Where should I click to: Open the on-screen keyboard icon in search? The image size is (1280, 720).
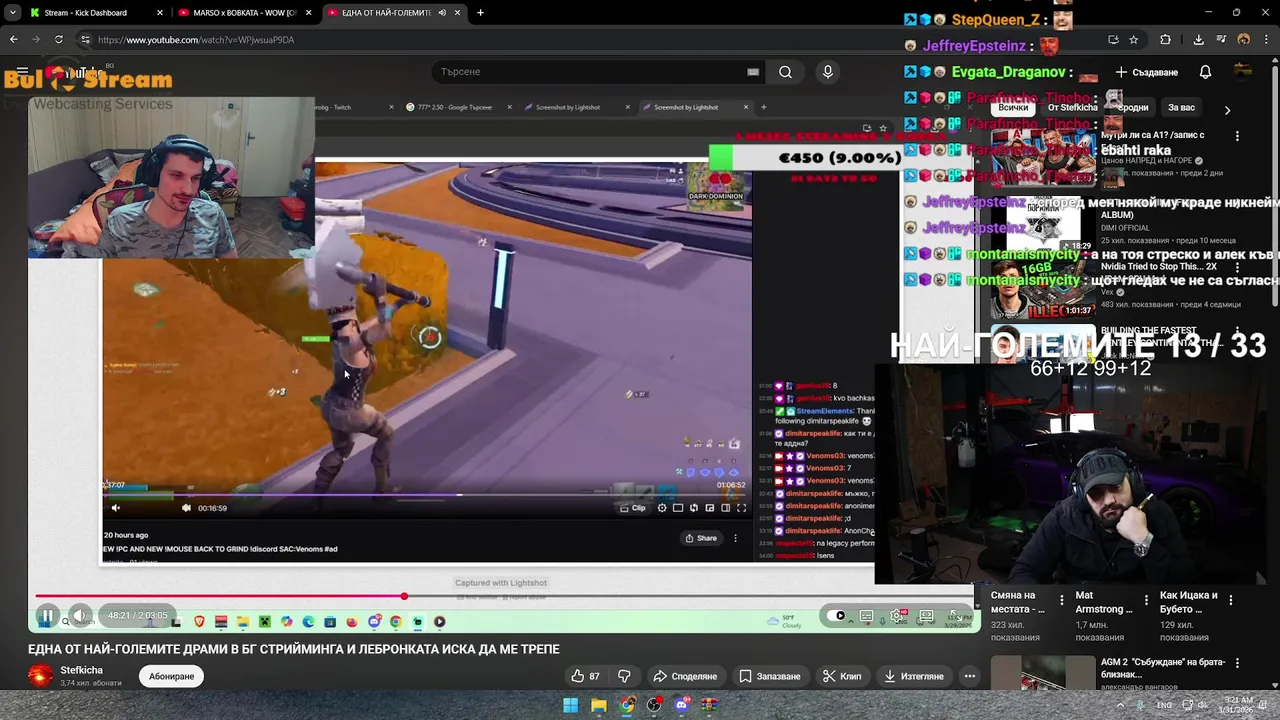(753, 72)
